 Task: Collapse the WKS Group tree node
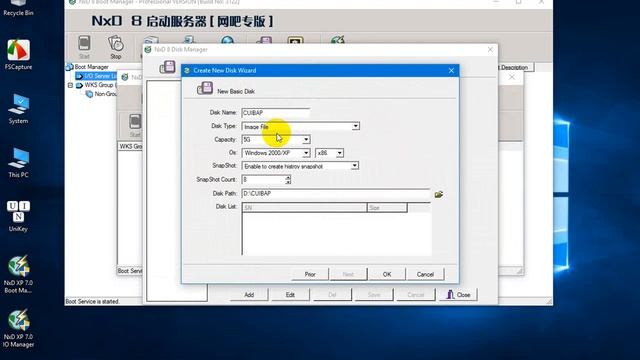click(70, 85)
